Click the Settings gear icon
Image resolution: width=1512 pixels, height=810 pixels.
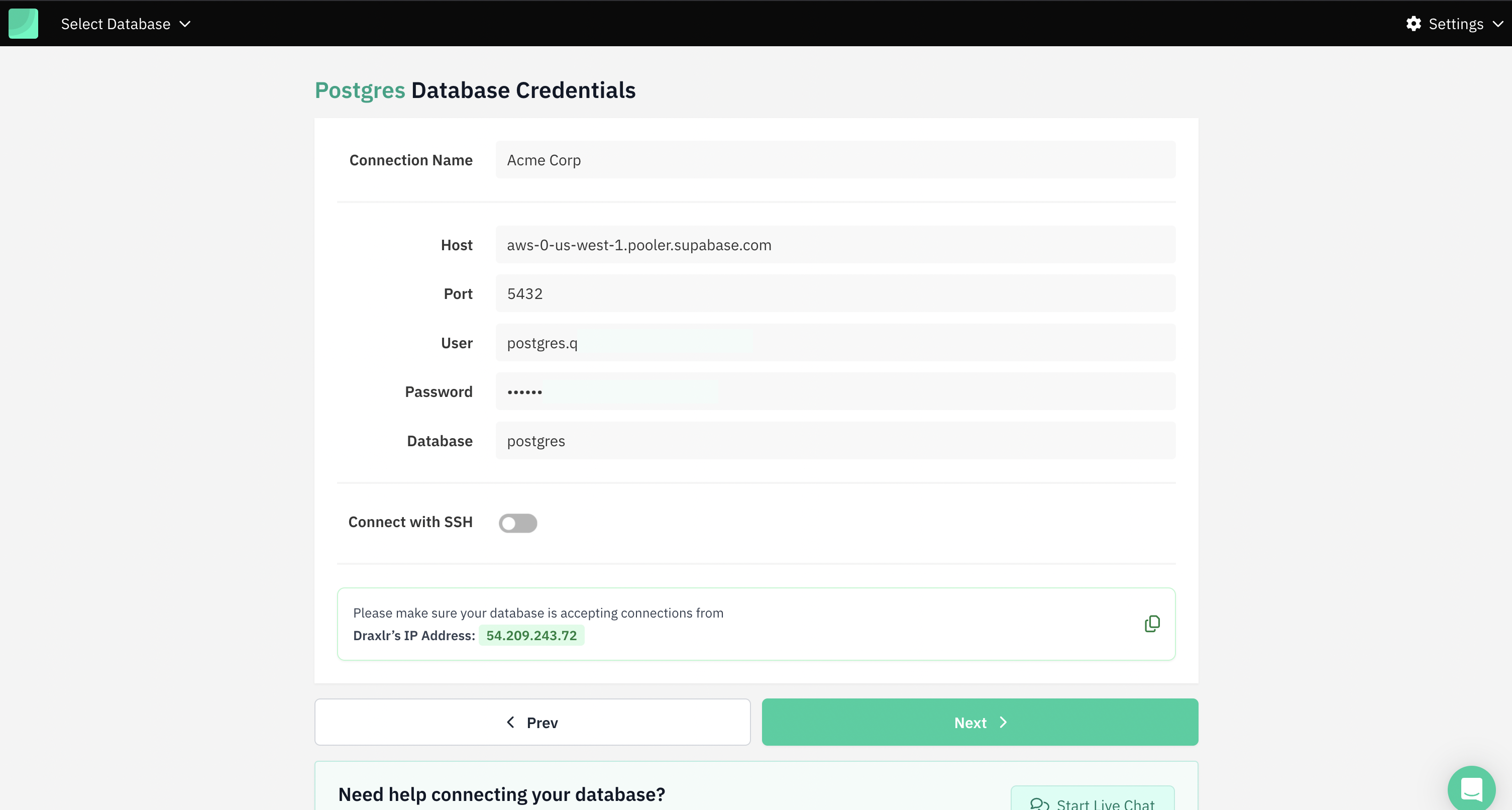point(1414,24)
